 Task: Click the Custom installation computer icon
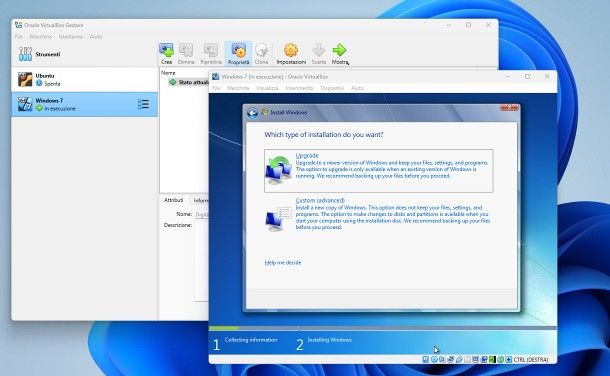(279, 219)
